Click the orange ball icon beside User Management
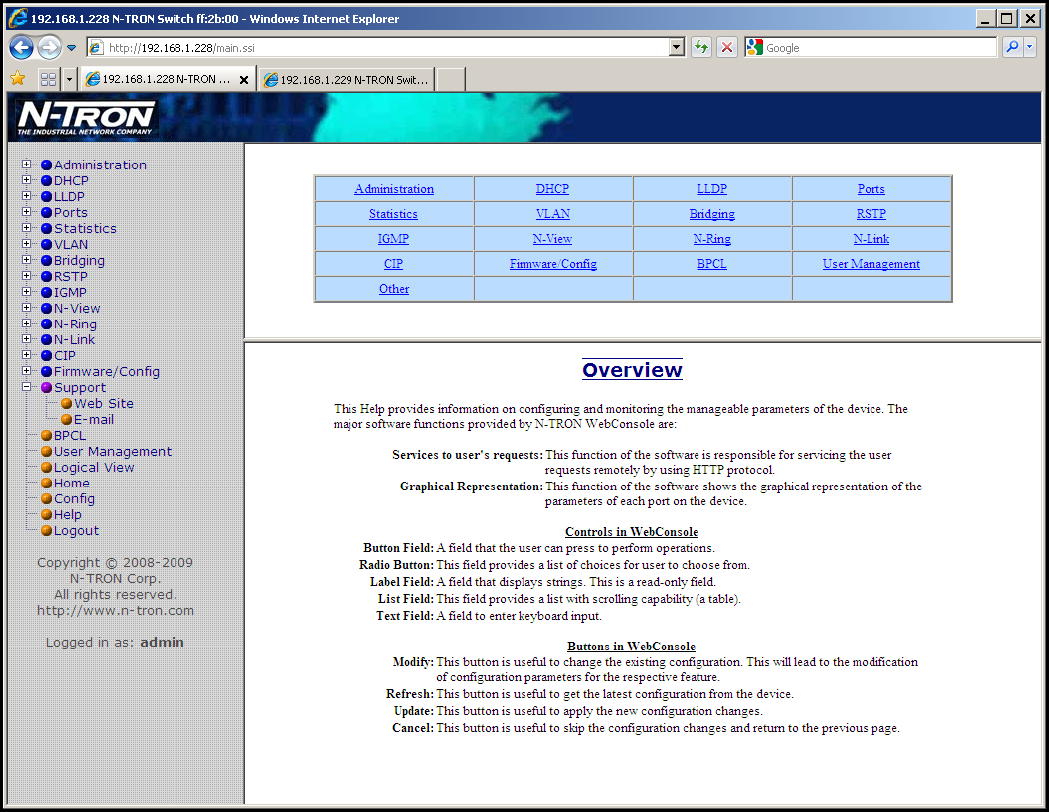The image size is (1049, 812). point(46,451)
